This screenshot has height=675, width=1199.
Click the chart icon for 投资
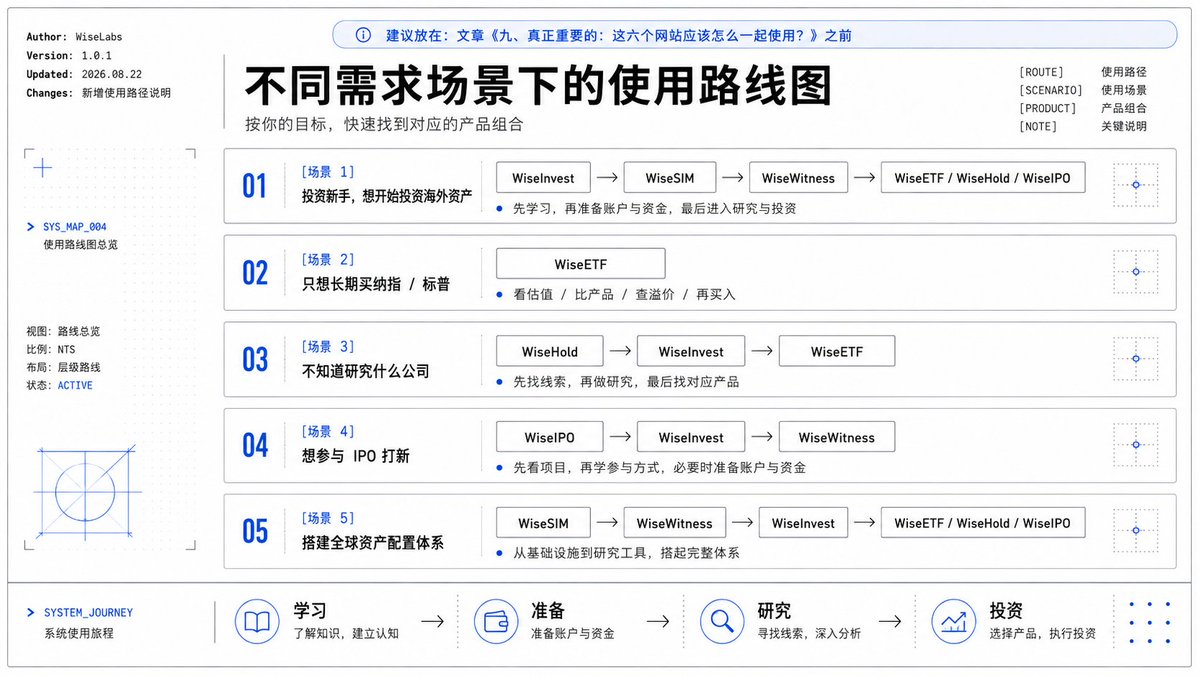(954, 621)
